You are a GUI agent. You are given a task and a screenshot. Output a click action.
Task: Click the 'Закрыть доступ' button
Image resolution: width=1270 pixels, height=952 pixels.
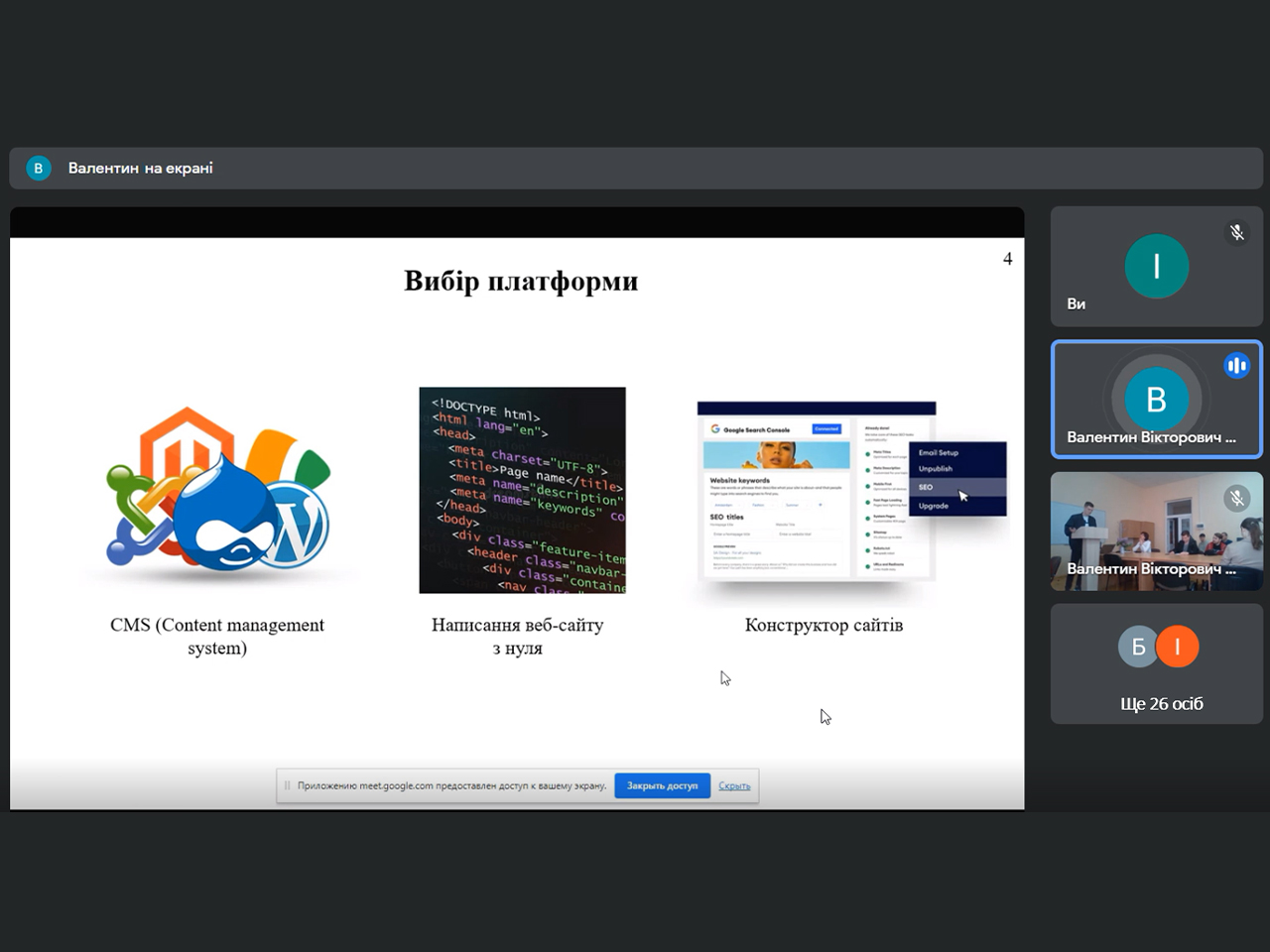coord(662,785)
